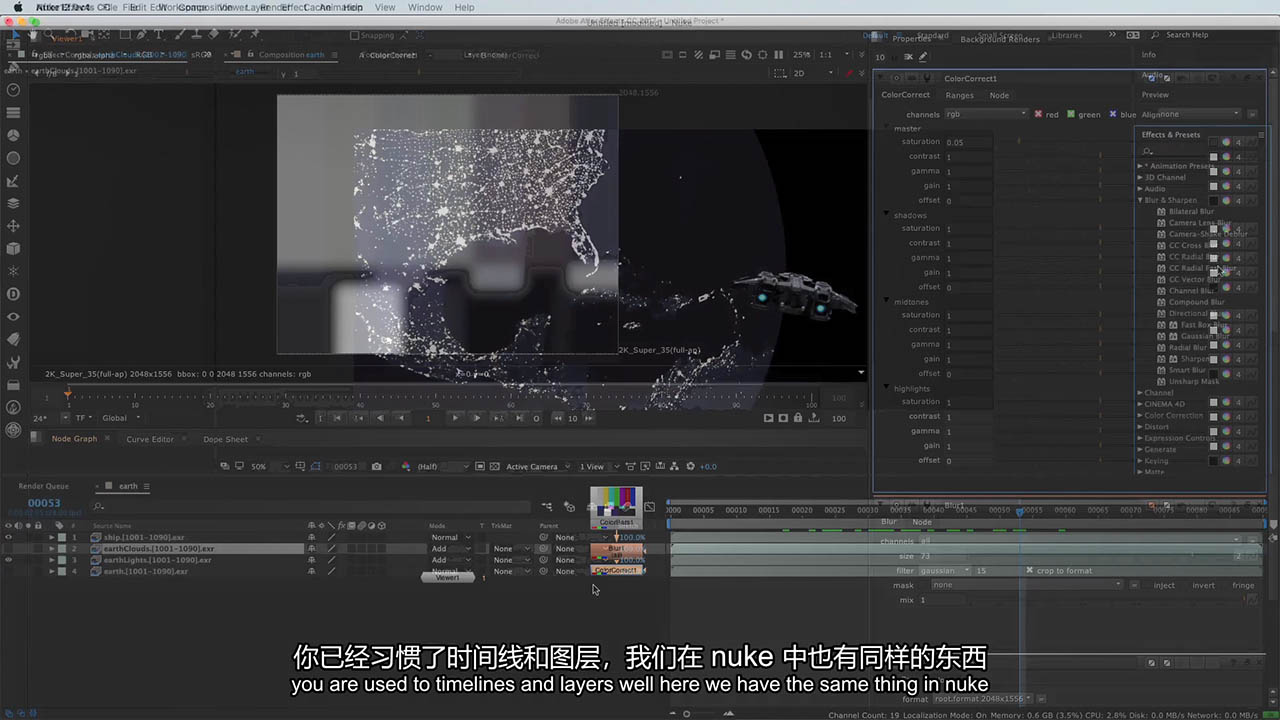Toggle visibility of earthLights layer

[x=8, y=560]
